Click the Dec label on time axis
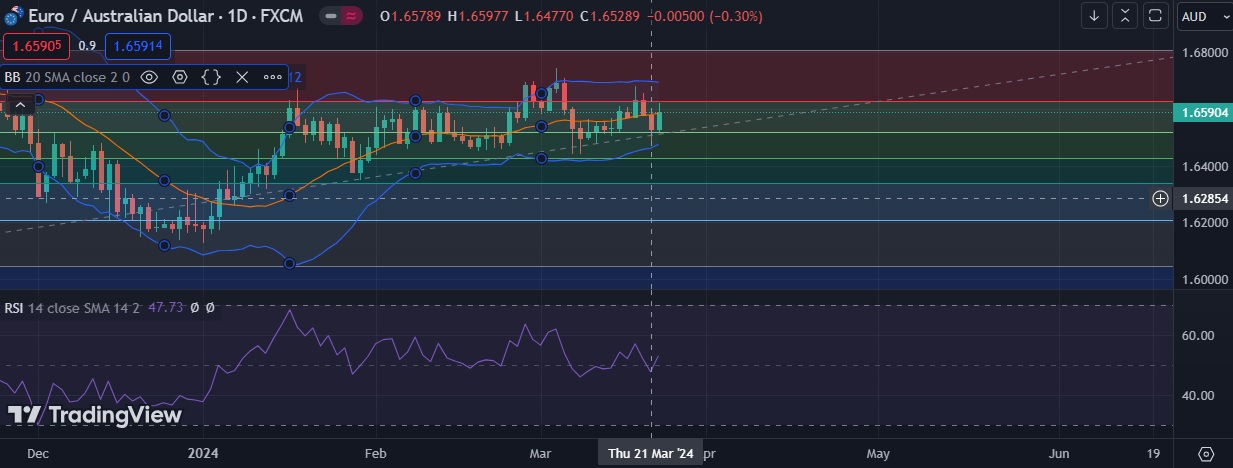The image size is (1233, 468). pos(37,453)
